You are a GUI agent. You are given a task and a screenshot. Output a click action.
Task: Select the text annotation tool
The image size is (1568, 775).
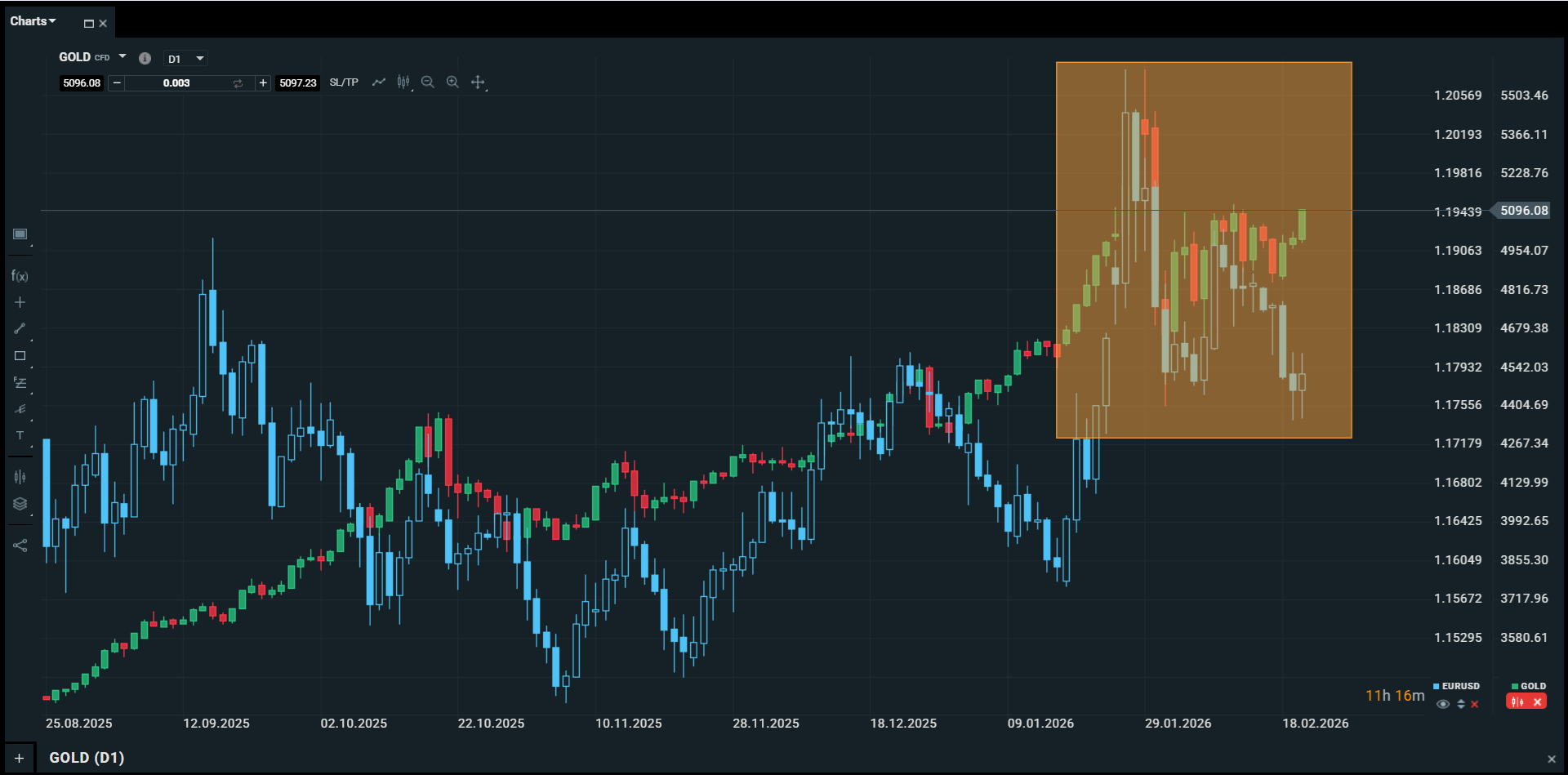pos(20,436)
